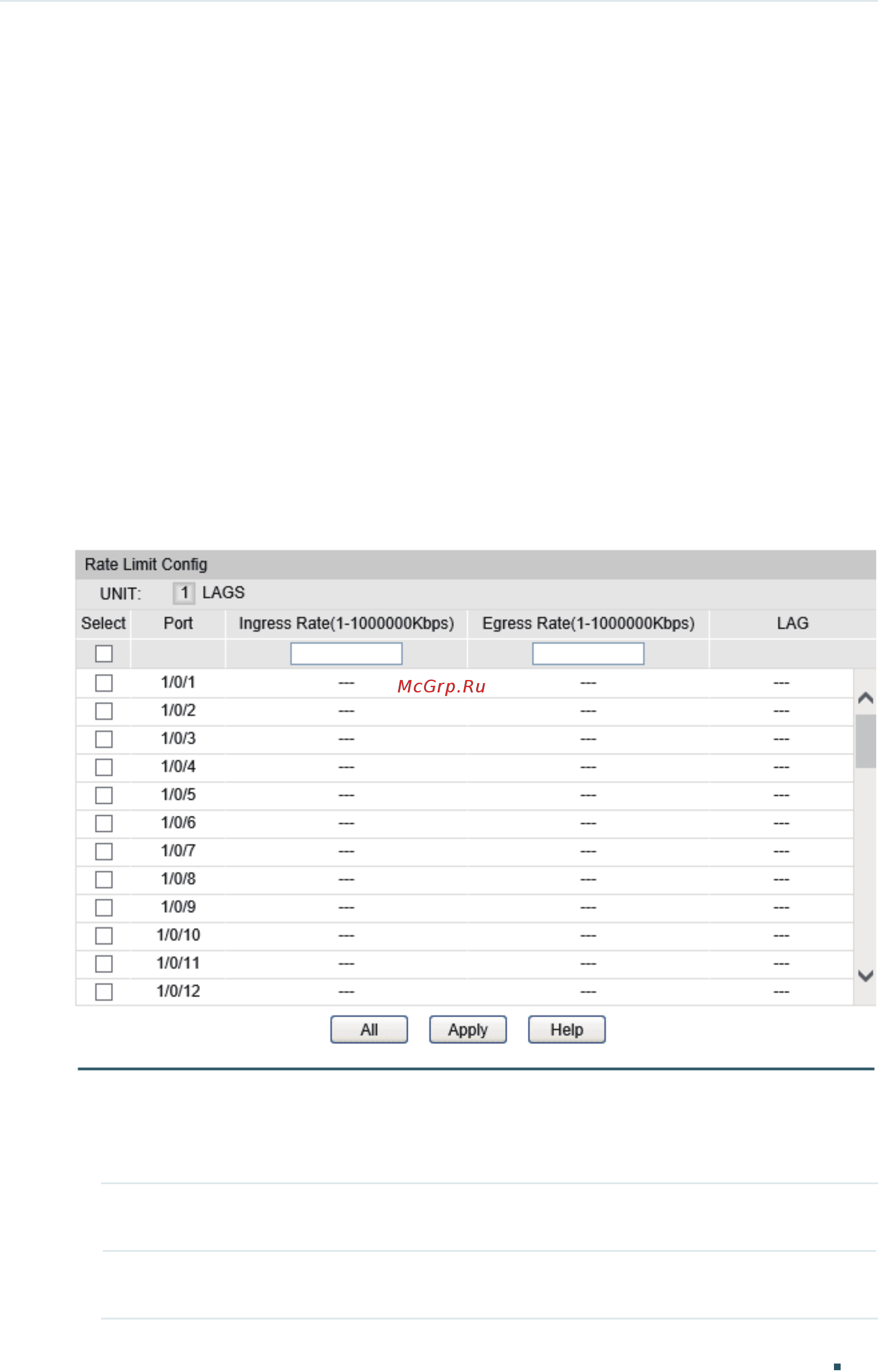Viewport: 878px width, 1372px height.
Task: Check the box for port 1/0/2
Action: click(104, 711)
